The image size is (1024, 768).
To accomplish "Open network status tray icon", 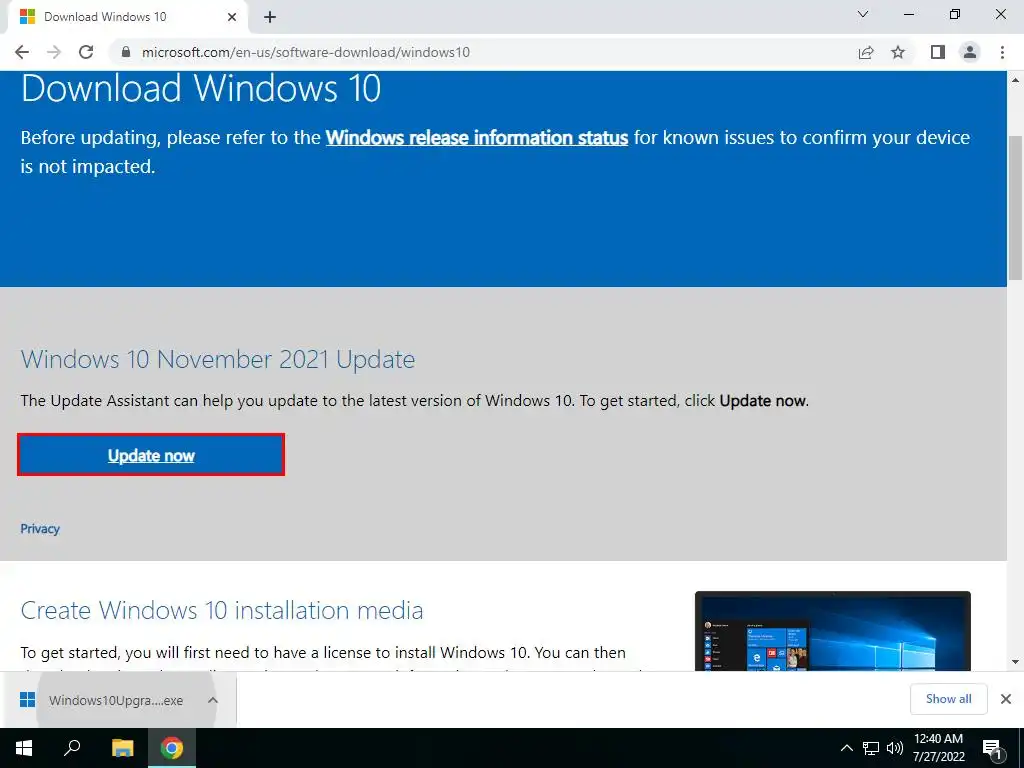I will (x=871, y=748).
